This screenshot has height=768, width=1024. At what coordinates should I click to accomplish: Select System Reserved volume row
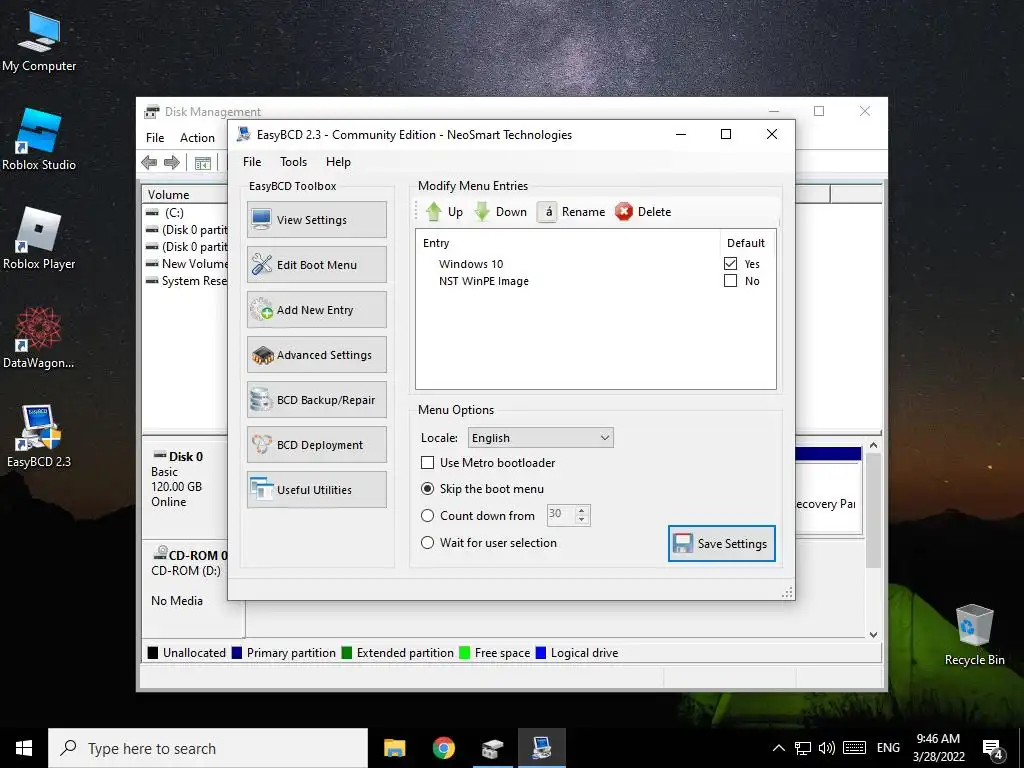[185, 281]
